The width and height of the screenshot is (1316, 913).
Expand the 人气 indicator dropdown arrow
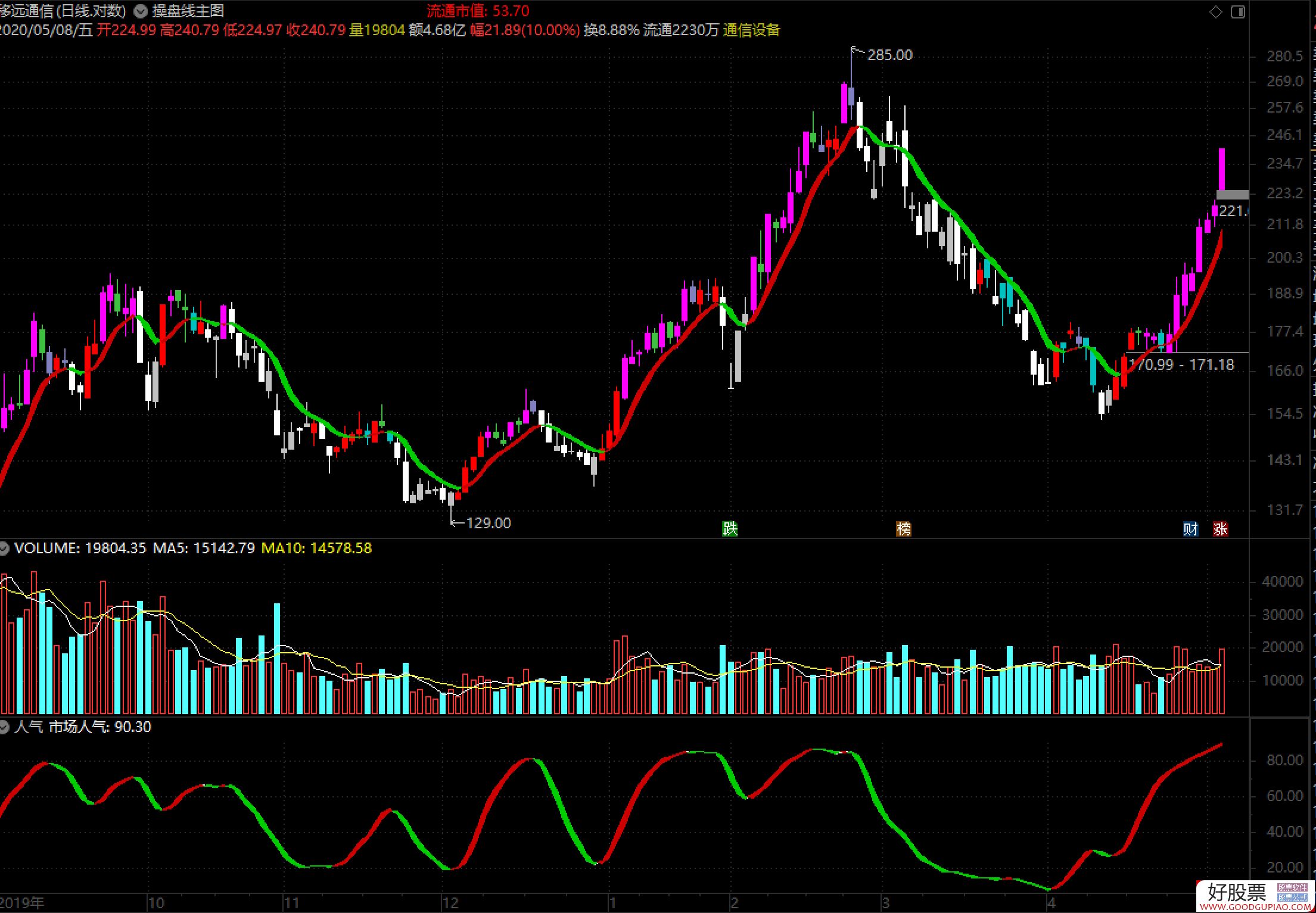(x=4, y=727)
